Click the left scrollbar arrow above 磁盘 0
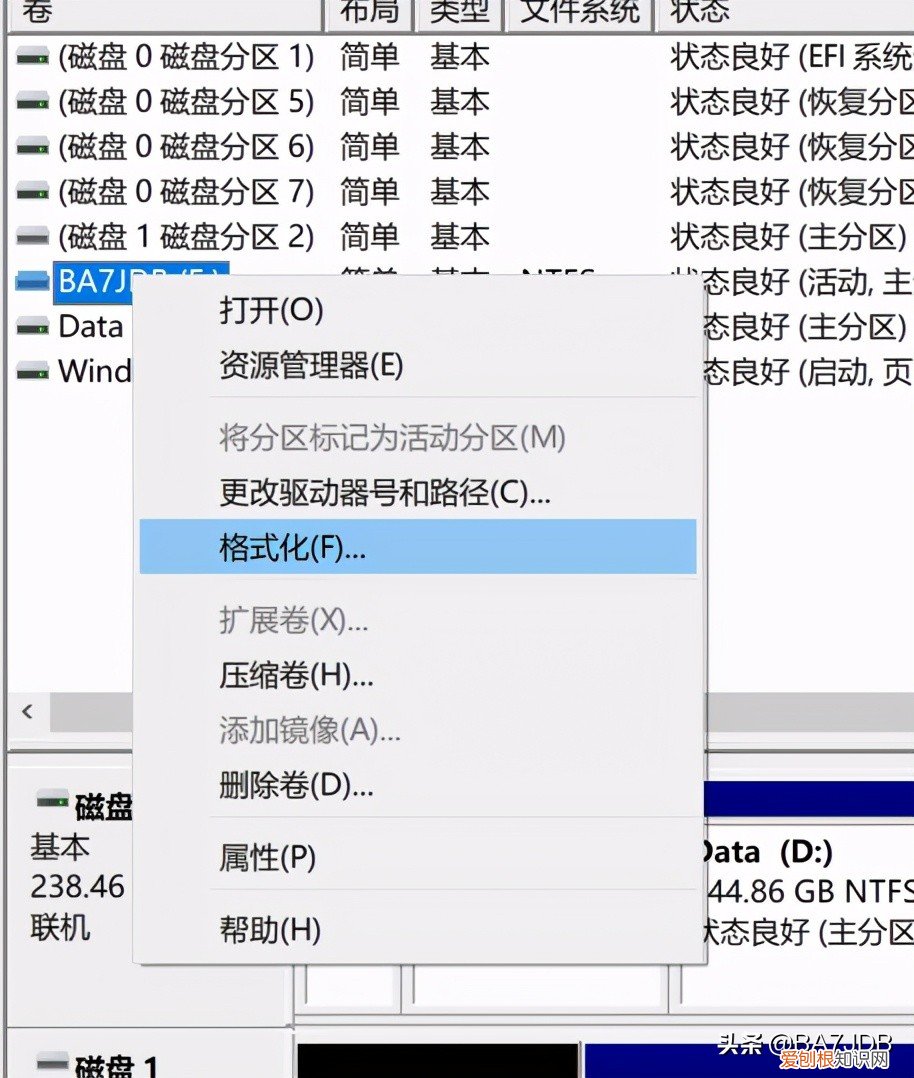Viewport: 914px width, 1078px height. coord(27,712)
